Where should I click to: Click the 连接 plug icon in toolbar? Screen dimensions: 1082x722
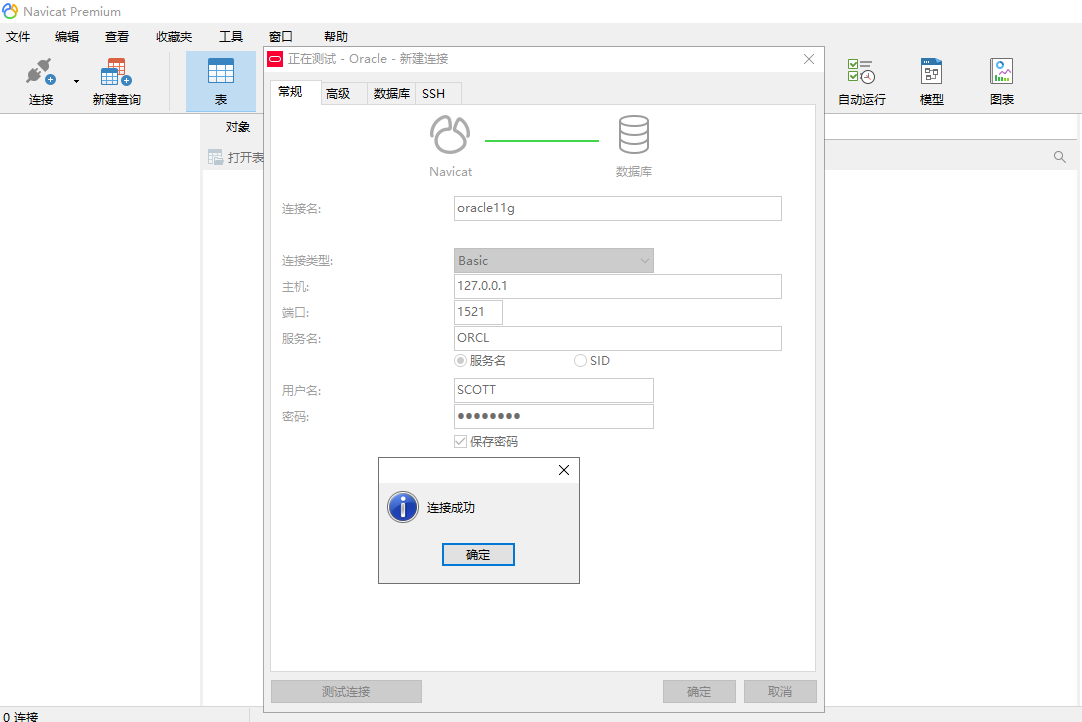click(x=40, y=72)
